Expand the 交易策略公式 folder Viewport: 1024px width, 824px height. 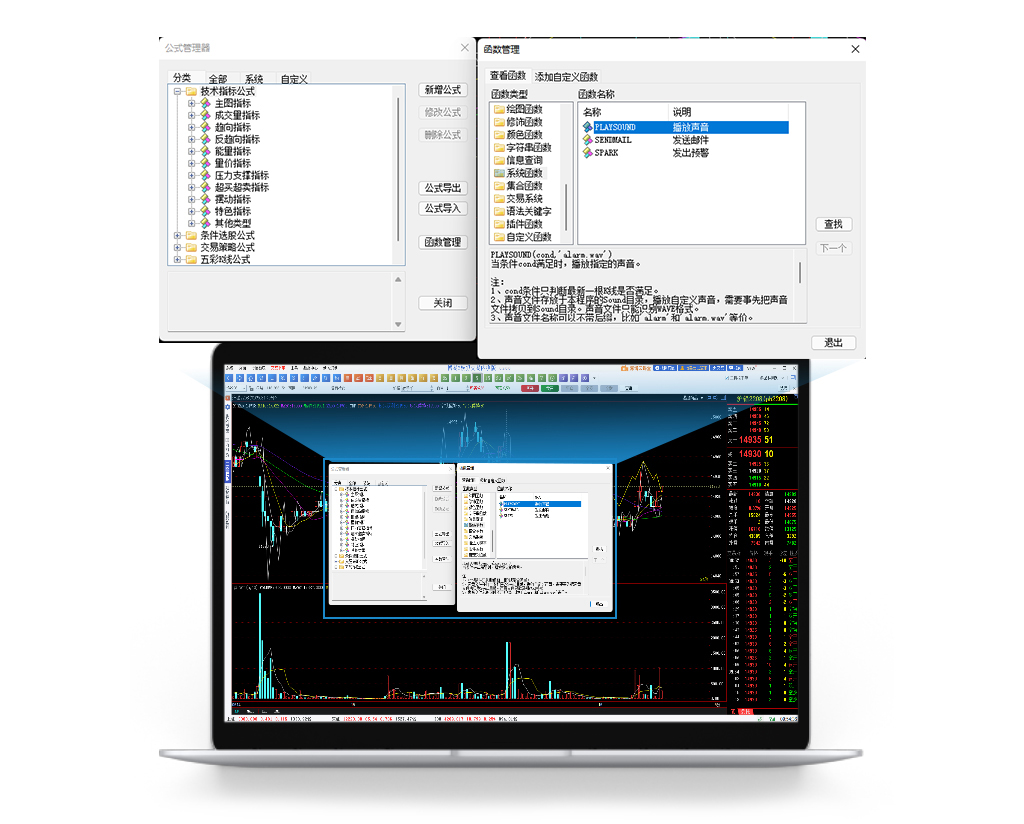177,247
